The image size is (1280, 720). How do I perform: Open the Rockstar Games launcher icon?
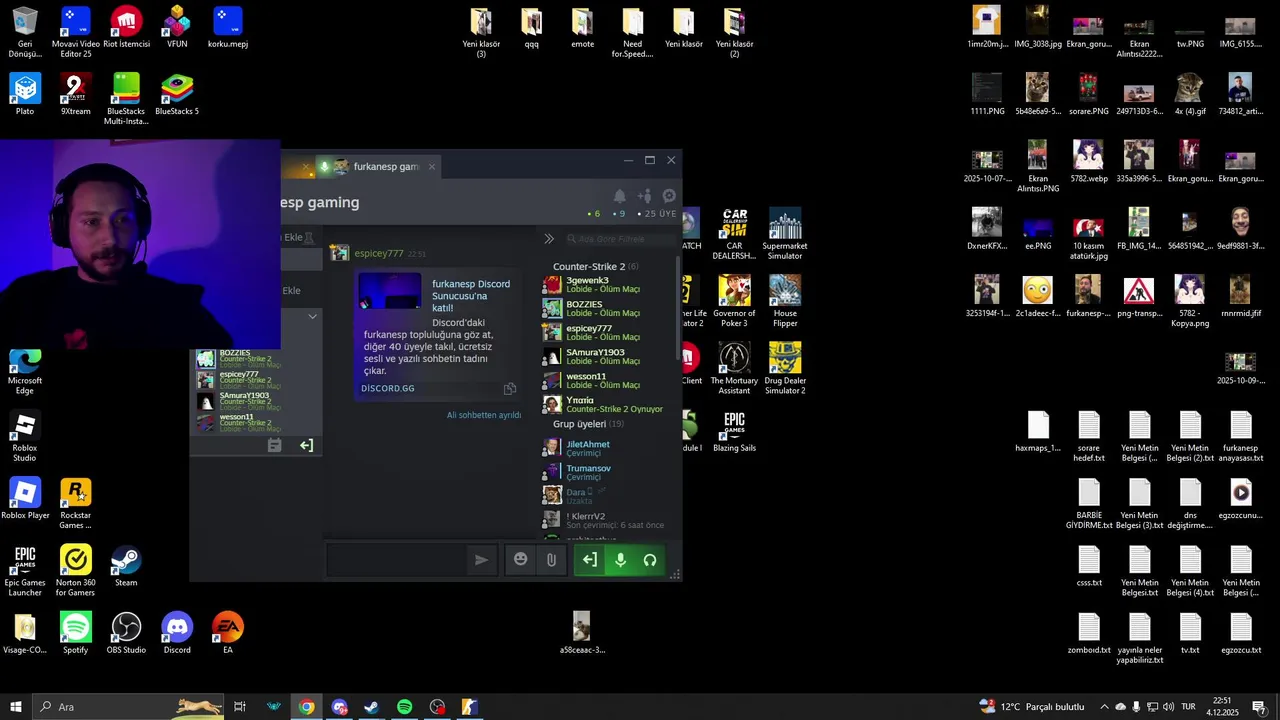76,504
